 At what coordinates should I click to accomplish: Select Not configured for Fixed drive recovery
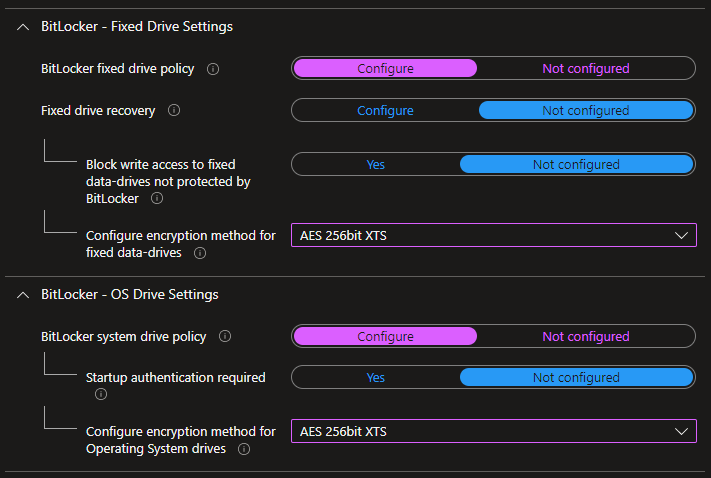(x=585, y=111)
